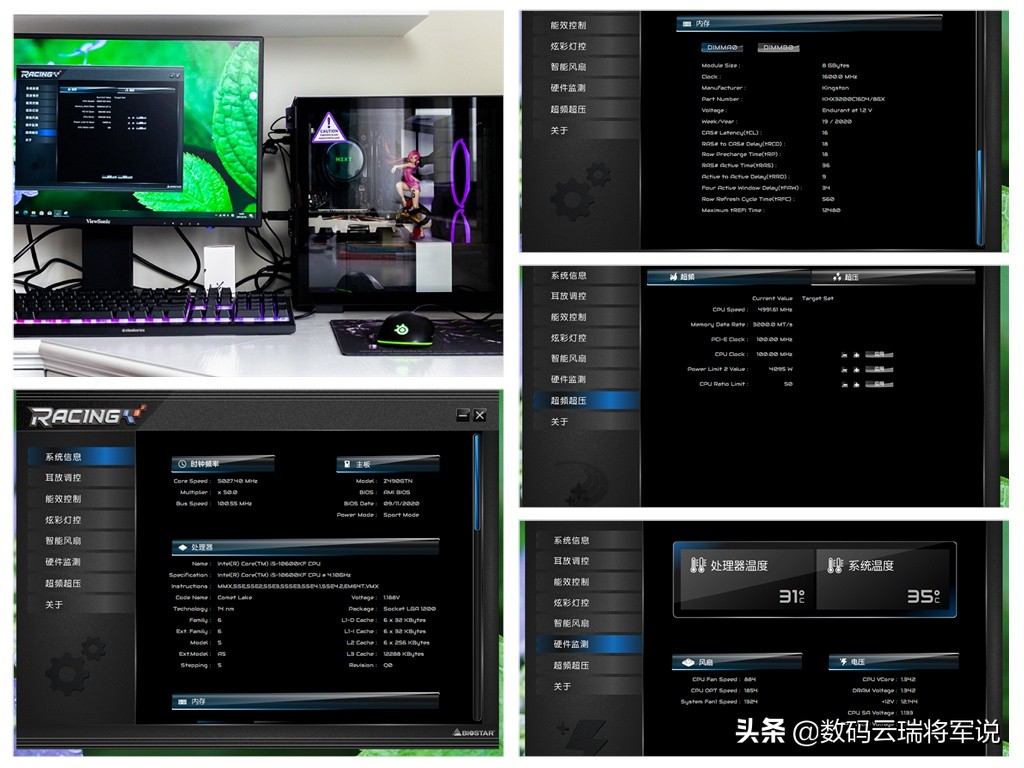Click the CPU Clock target input field
This screenshot has width=1024, height=768.
click(879, 355)
